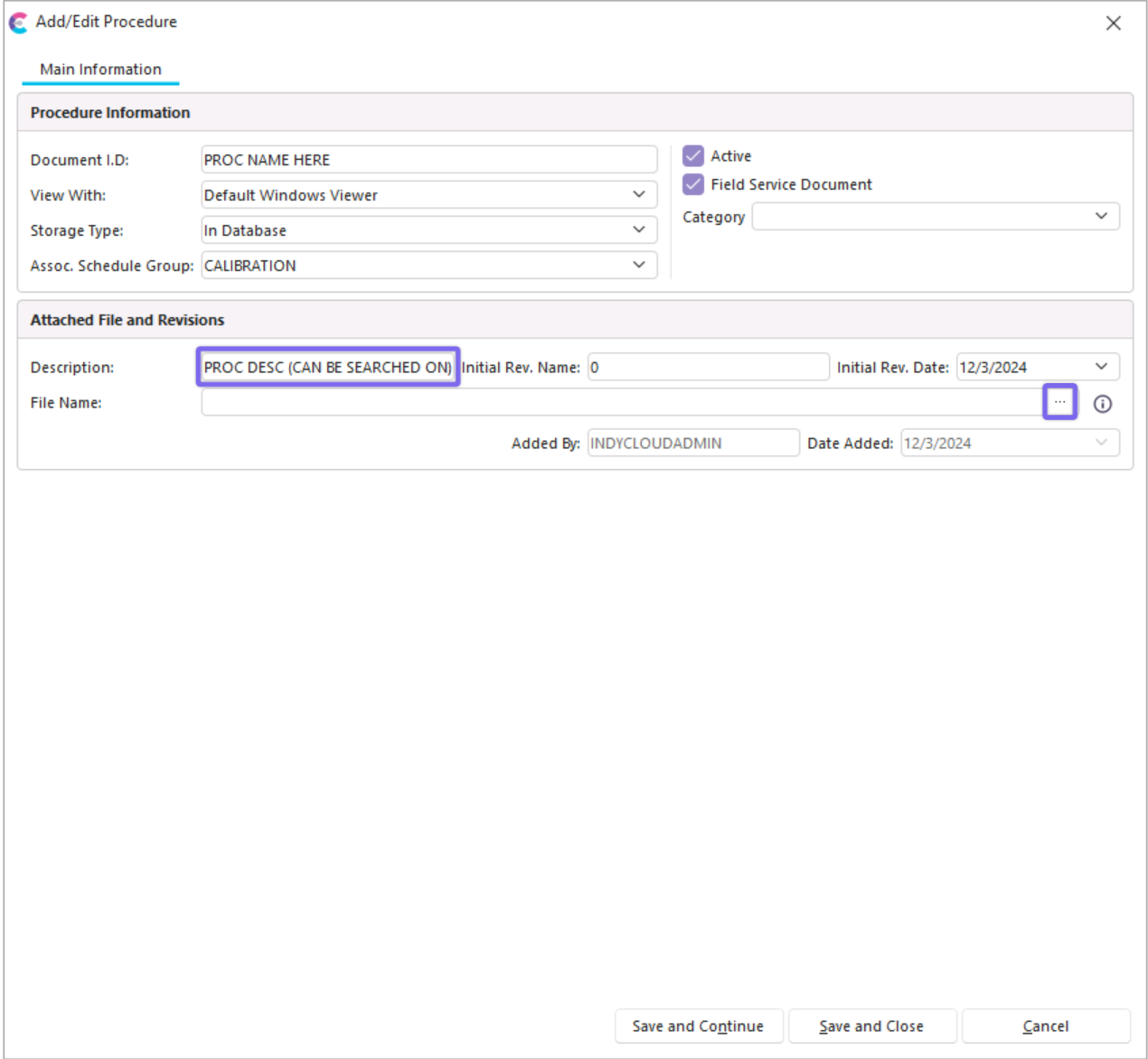Click the Description text field
This screenshot has height=1059, width=1148.
327,367
